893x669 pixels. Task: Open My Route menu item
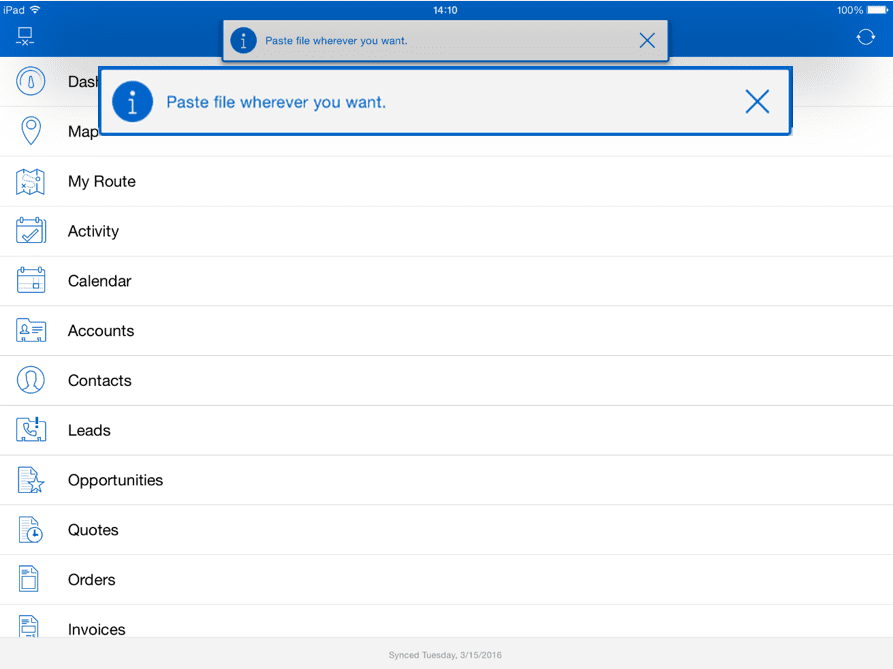(x=446, y=182)
